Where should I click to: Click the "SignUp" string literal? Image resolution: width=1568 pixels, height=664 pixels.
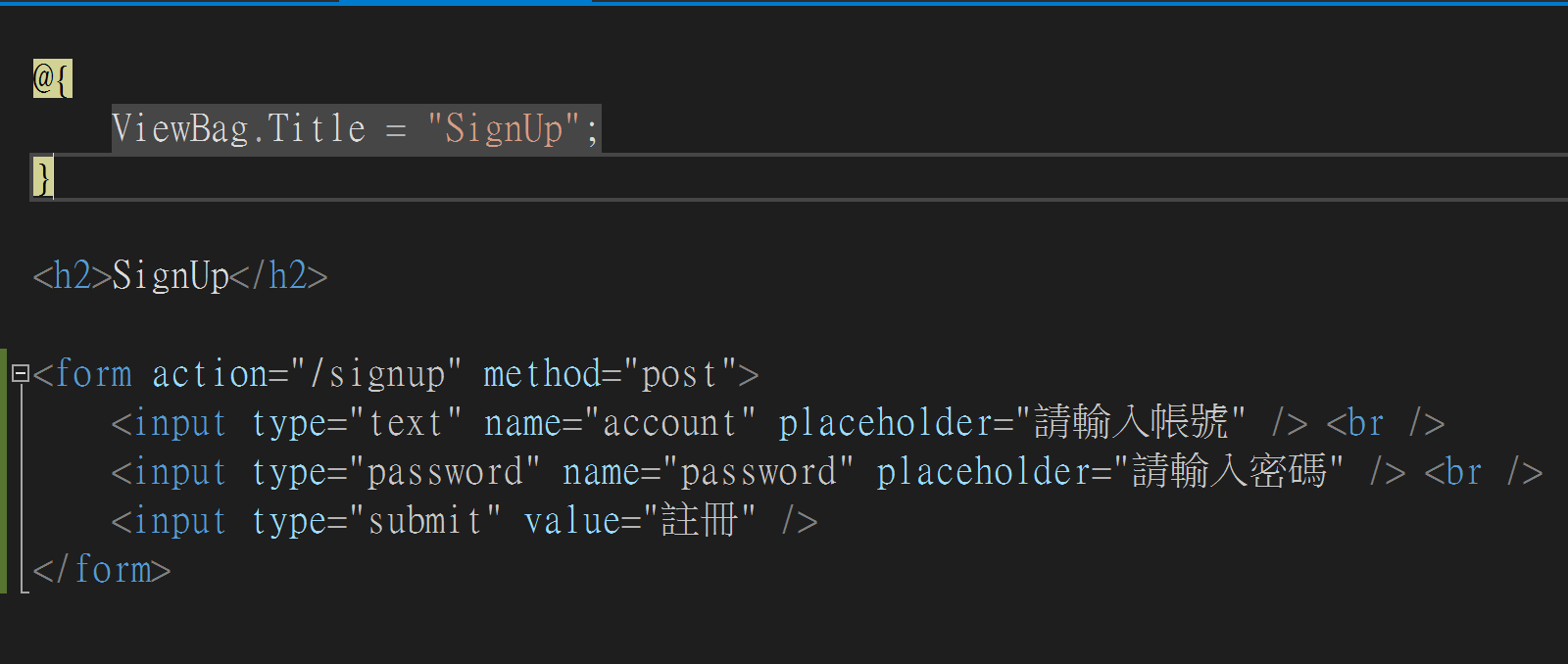504,129
